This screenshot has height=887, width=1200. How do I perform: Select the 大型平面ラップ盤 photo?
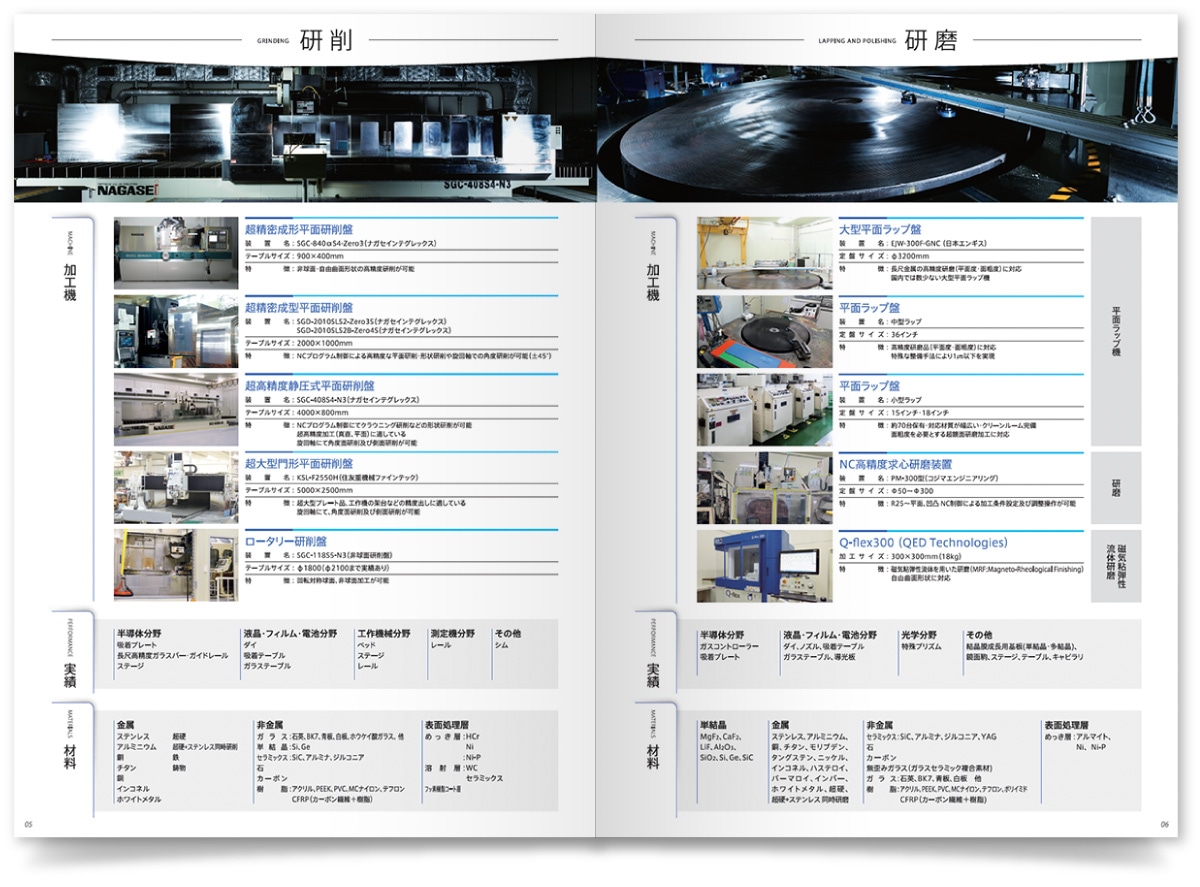[x=764, y=253]
